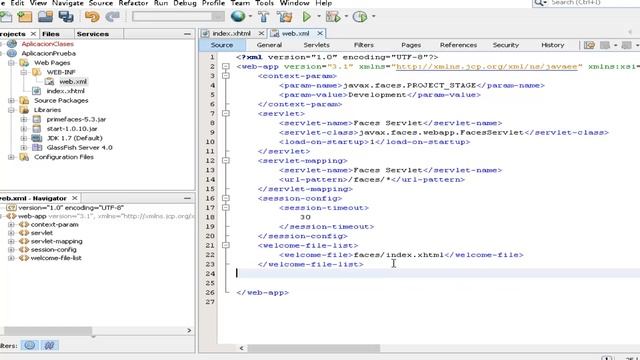Click the Profile Project icon
This screenshot has height=360, width=640.
point(360,17)
